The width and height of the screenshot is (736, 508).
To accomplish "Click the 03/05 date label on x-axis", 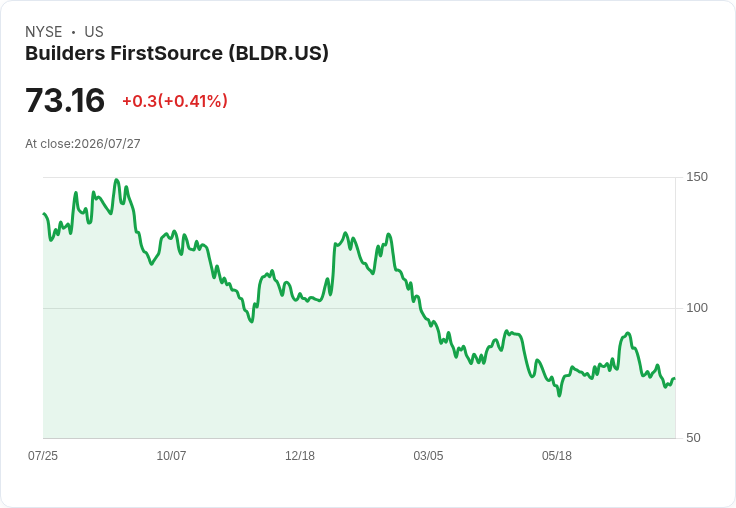I will tap(428, 456).
